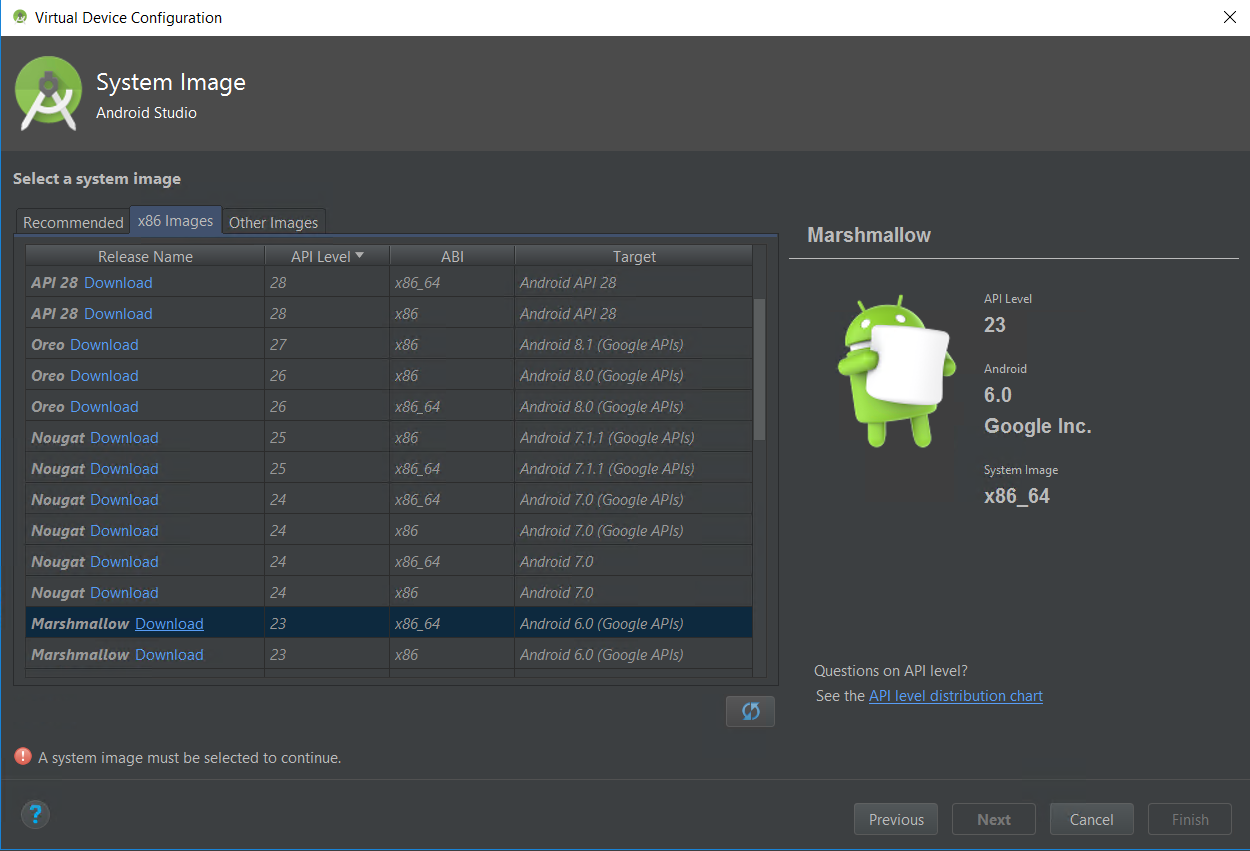Download the Oreo API 27 image

(x=104, y=345)
